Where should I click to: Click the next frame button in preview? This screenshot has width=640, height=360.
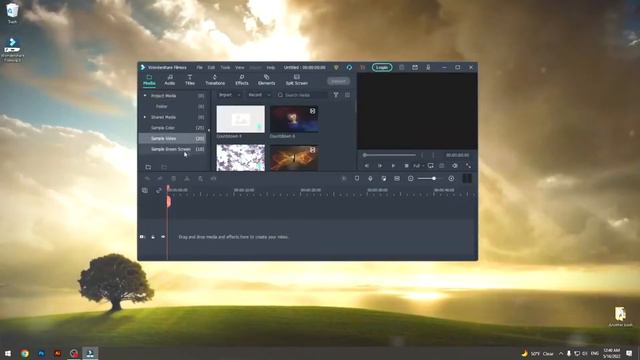tap(380, 166)
